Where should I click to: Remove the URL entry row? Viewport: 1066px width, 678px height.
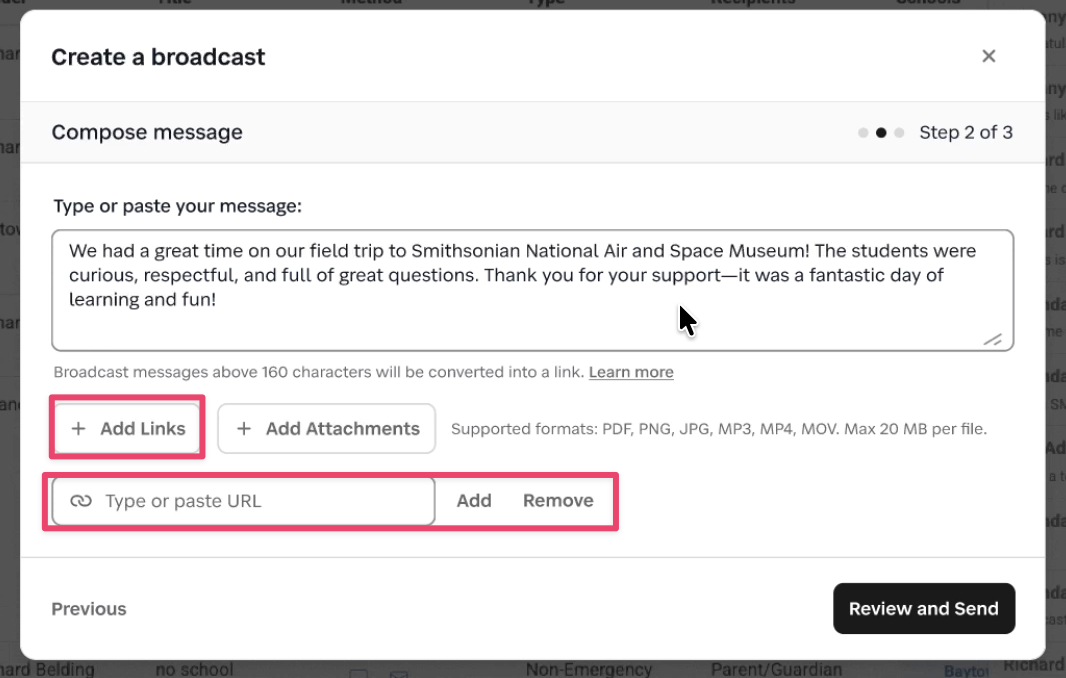(558, 501)
